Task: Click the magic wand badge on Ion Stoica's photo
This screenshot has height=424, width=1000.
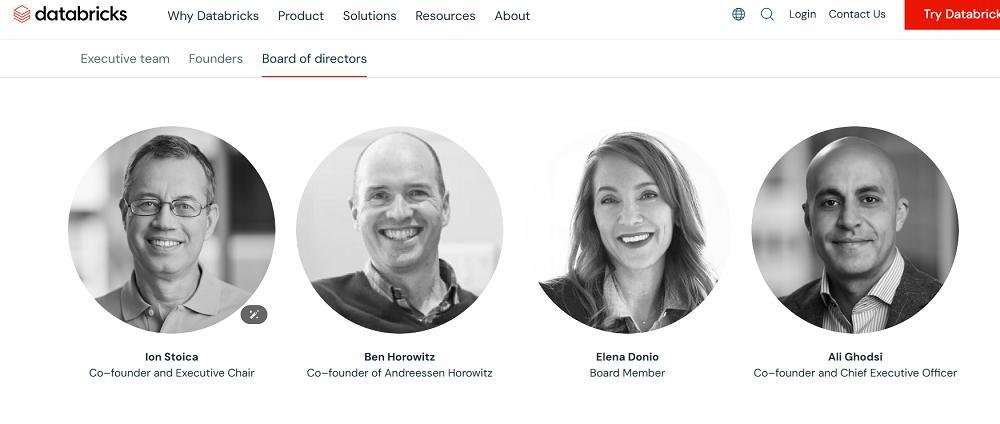Action: pos(254,314)
